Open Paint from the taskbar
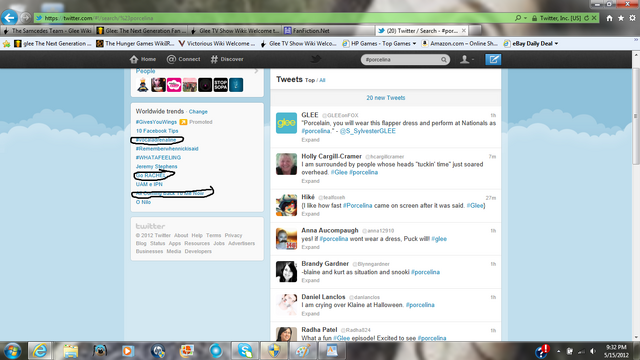This screenshot has height=360, width=640. tap(303, 351)
